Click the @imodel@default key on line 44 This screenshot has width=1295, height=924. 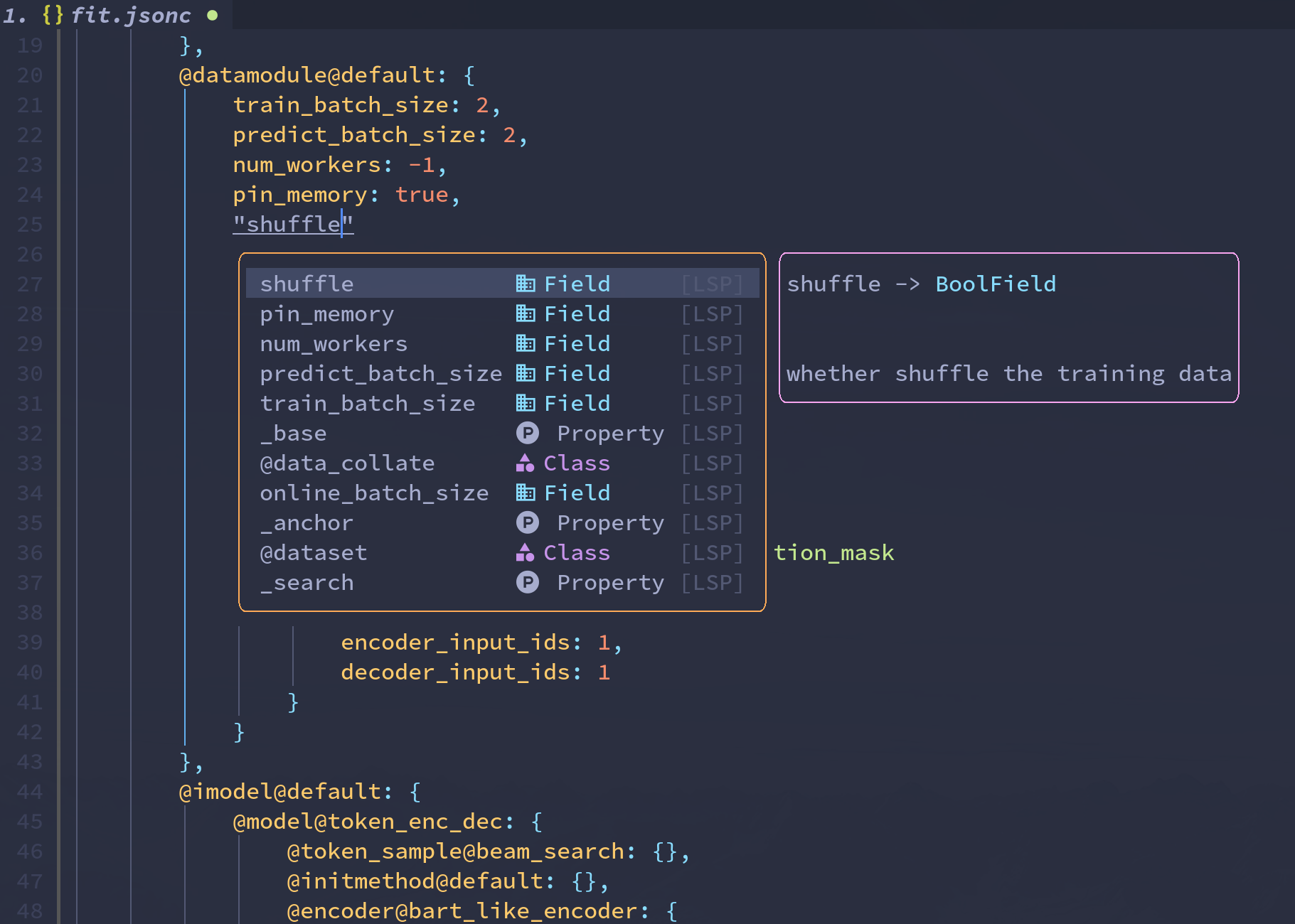point(279,791)
